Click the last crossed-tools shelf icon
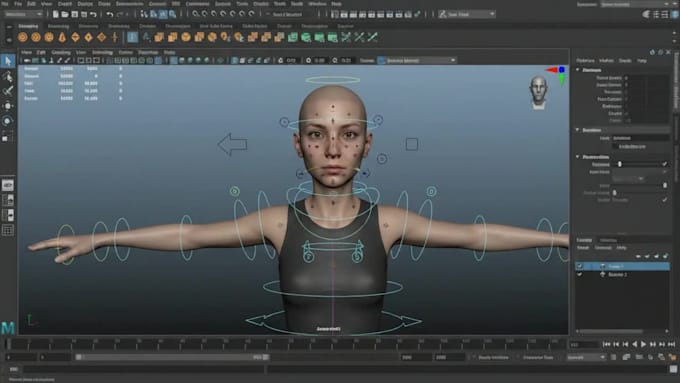 click(x=373, y=37)
